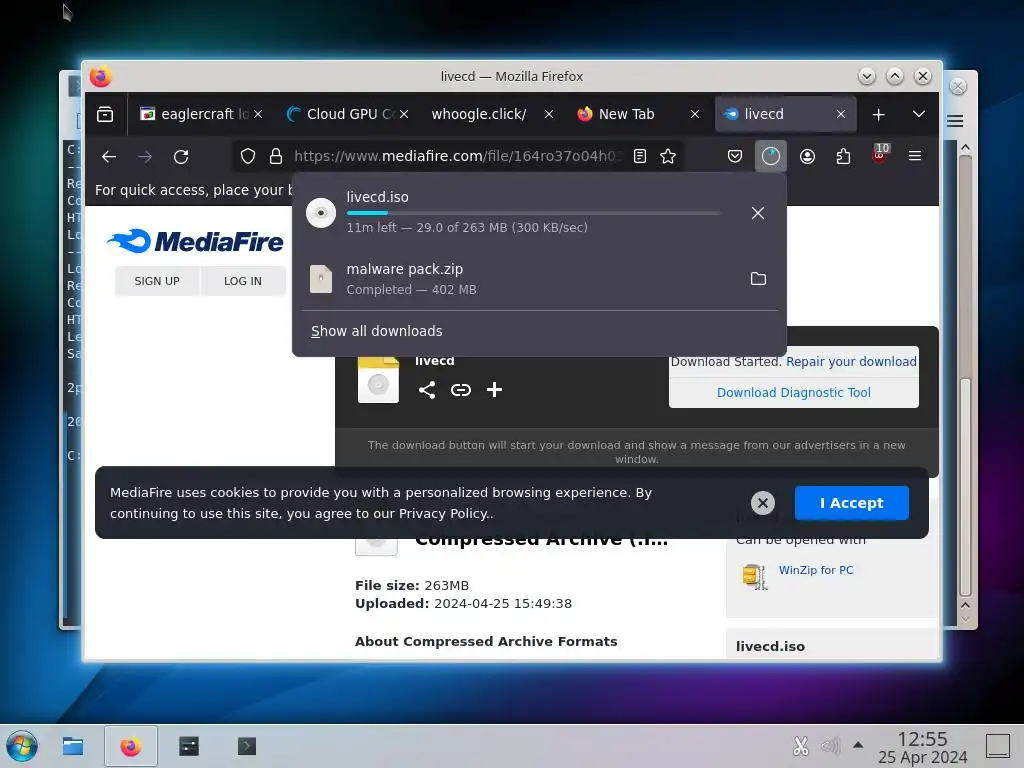Screen dimensions: 1024x768
Task: Click Show all downloads
Action: pyautogui.click(x=377, y=331)
